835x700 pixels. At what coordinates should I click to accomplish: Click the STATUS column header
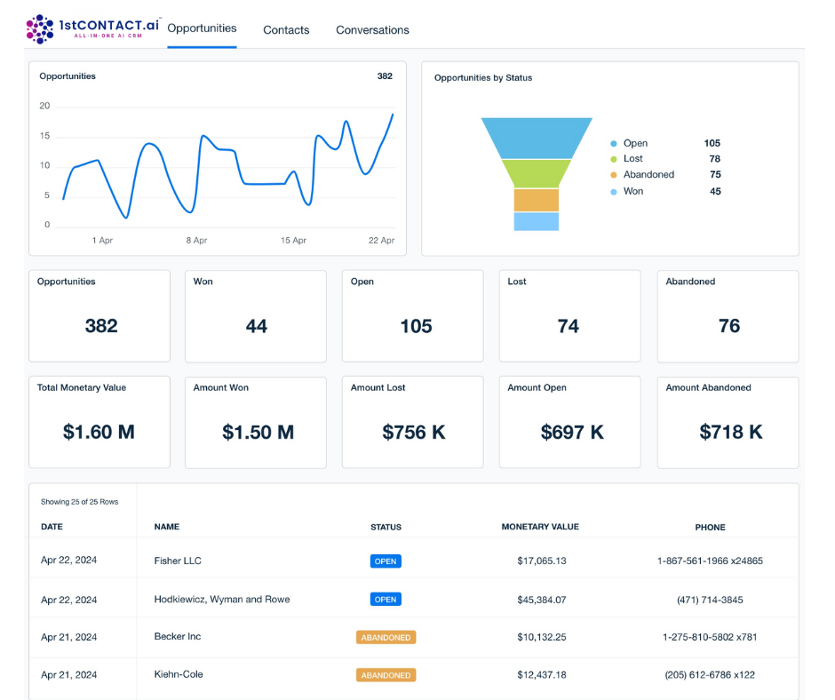click(386, 527)
